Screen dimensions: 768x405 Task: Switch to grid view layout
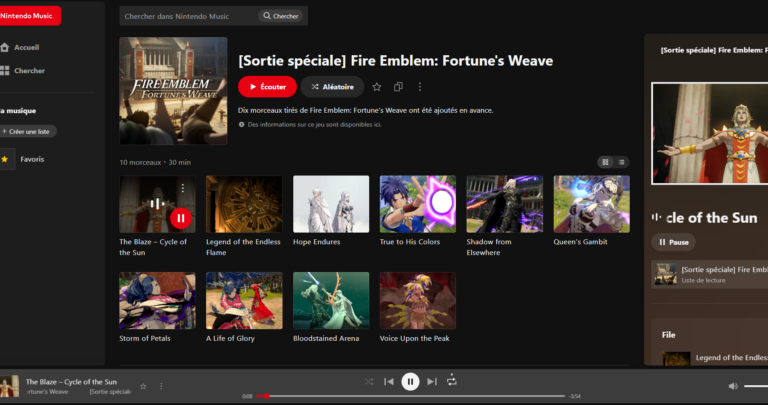605,162
